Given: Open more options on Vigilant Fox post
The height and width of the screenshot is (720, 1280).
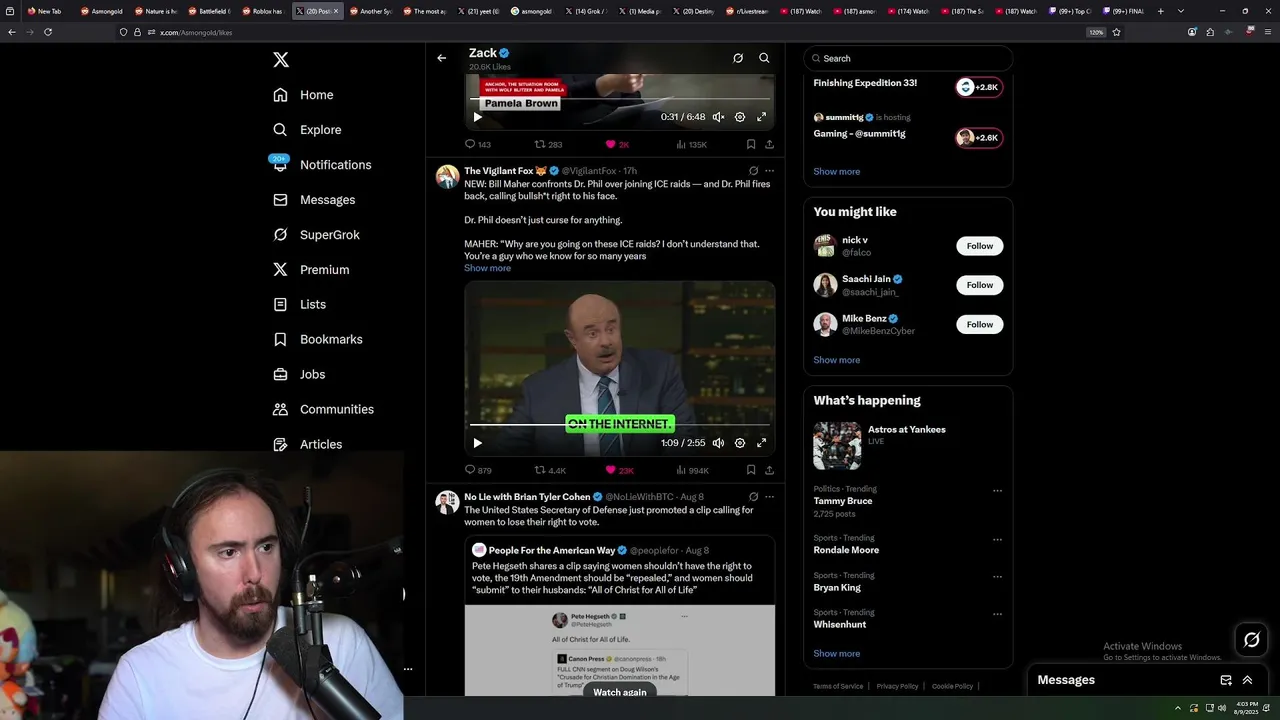Looking at the screenshot, I should click(x=769, y=171).
